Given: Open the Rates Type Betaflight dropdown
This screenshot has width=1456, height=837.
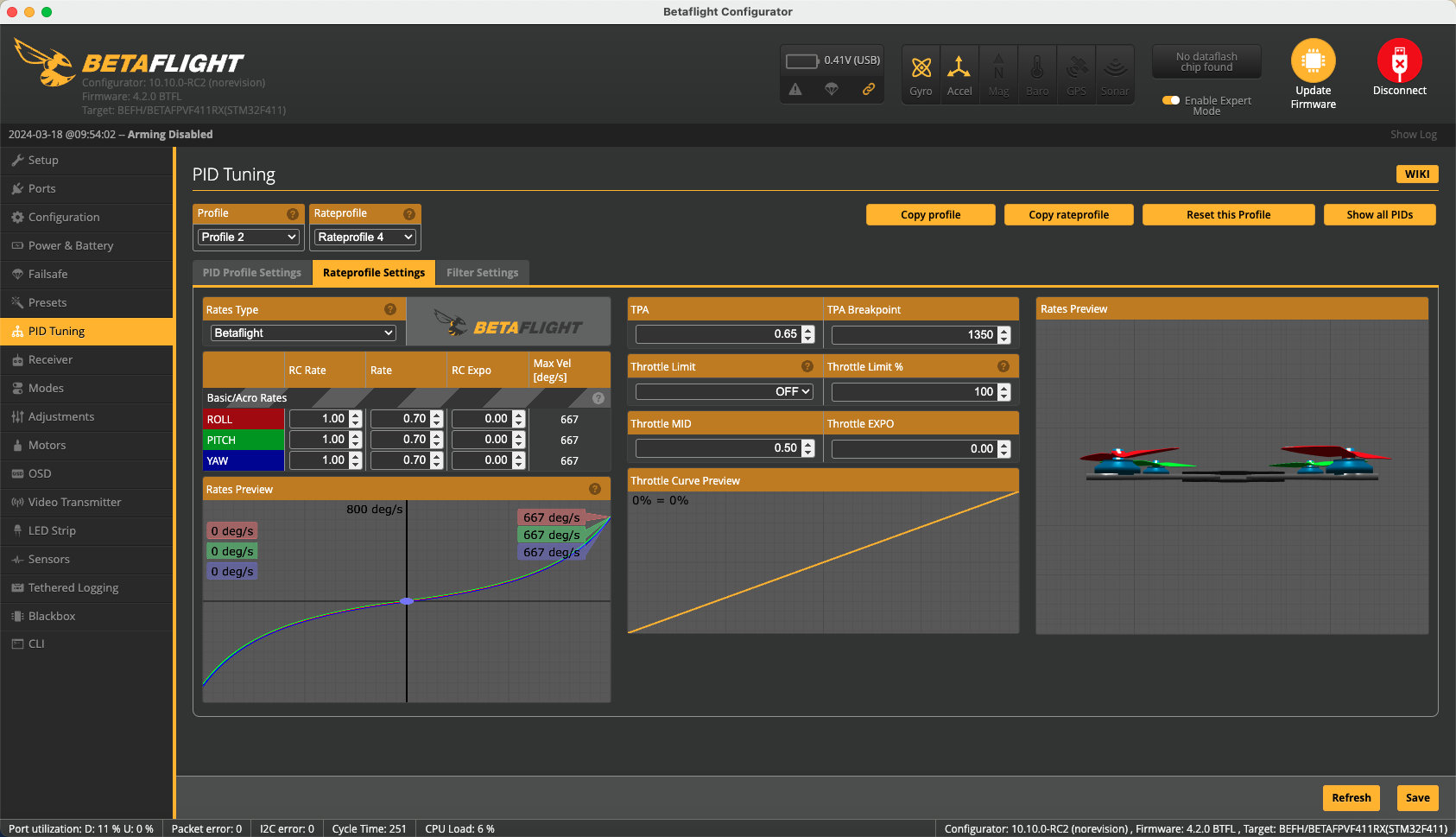Looking at the screenshot, I should click(303, 333).
